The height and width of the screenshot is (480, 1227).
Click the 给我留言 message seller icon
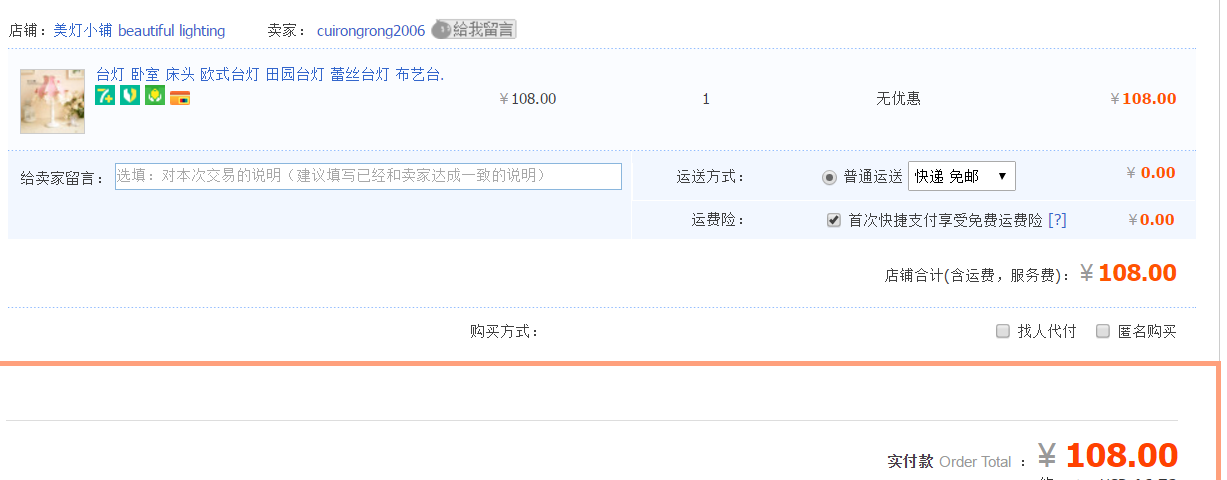pyautogui.click(x=474, y=30)
